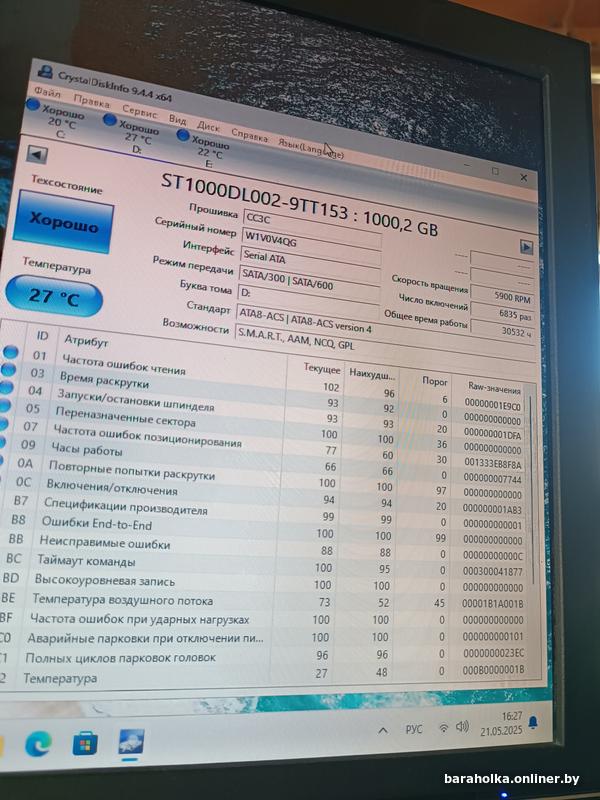Select drive D: status at 27 °C
Image resolution: width=600 pixels, height=800 pixels.
pyautogui.click(x=132, y=134)
